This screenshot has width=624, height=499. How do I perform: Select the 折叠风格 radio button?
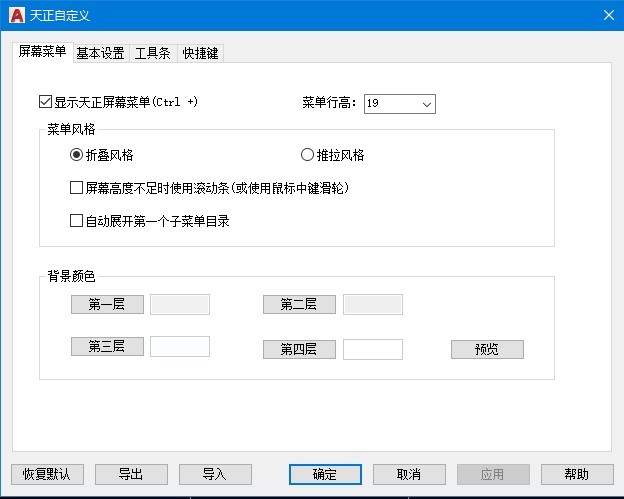[76, 155]
